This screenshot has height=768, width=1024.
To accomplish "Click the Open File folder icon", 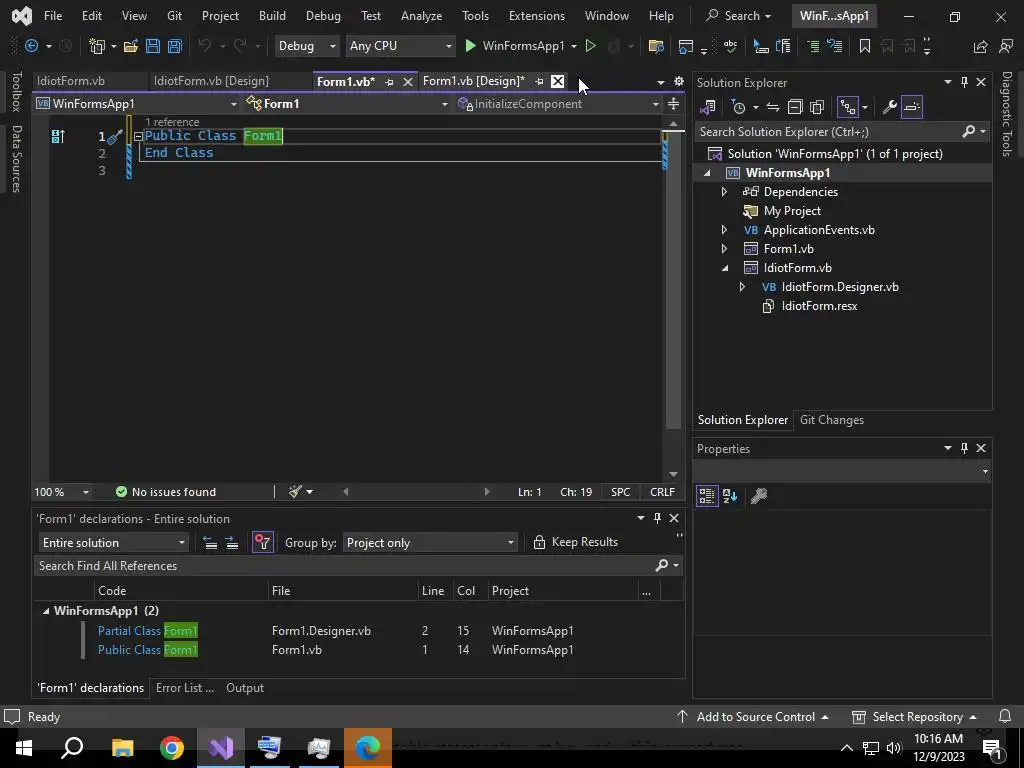I will (x=131, y=46).
